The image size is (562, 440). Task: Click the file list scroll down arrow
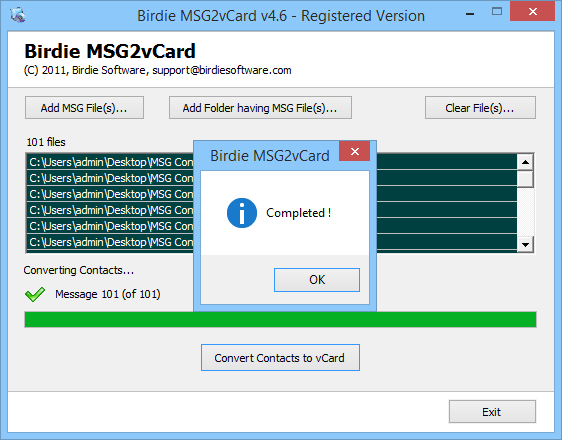click(525, 245)
